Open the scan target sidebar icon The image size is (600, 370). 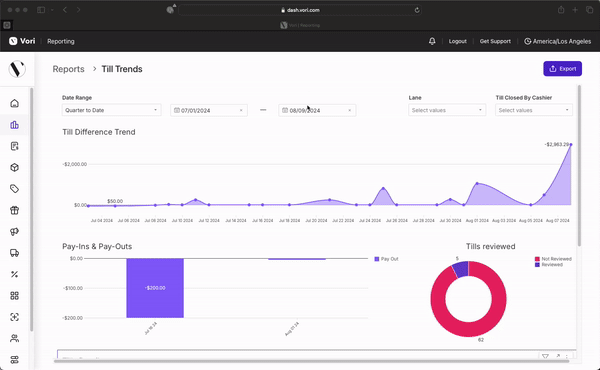[x=15, y=317]
